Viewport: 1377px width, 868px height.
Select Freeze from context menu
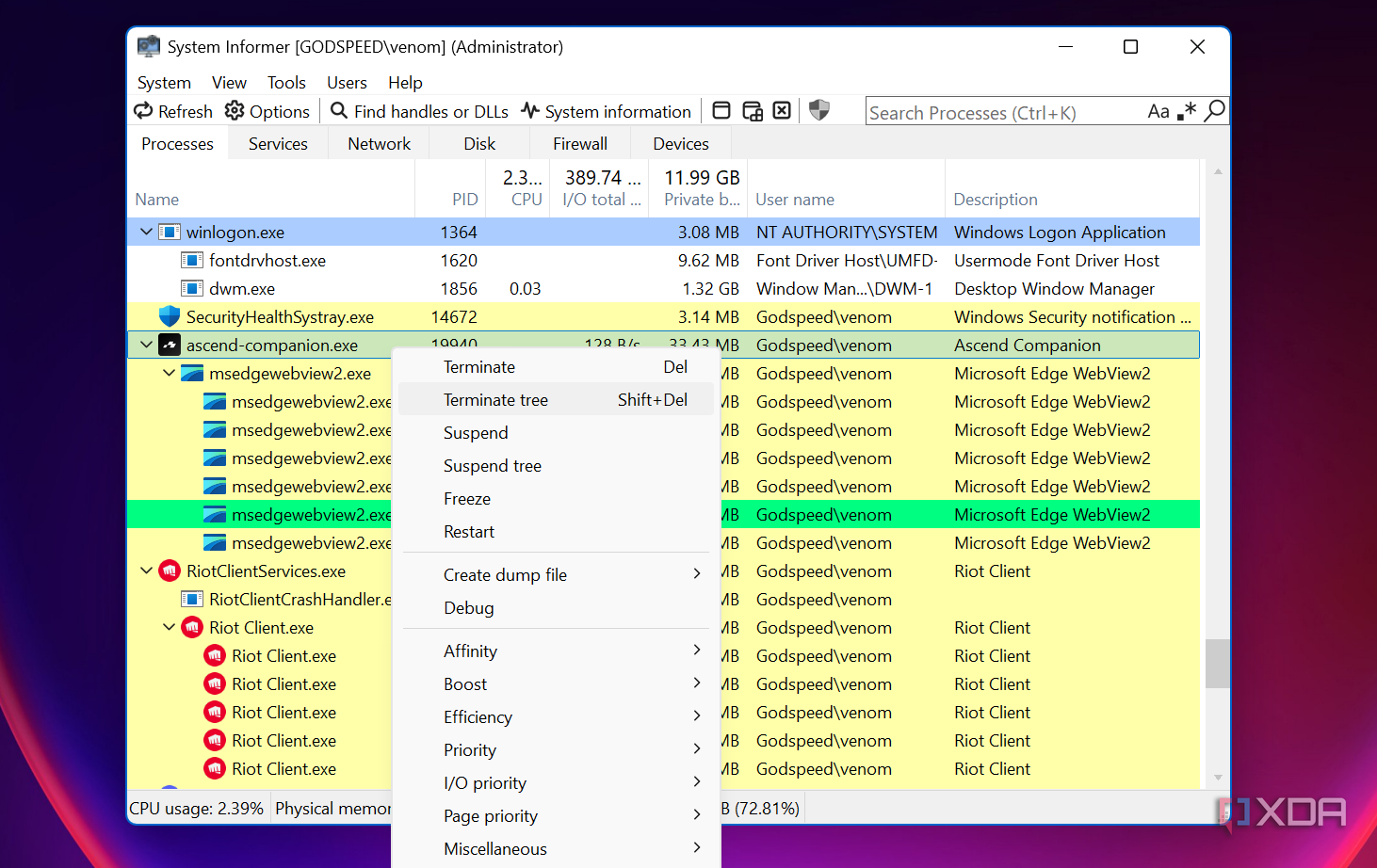click(x=556, y=499)
